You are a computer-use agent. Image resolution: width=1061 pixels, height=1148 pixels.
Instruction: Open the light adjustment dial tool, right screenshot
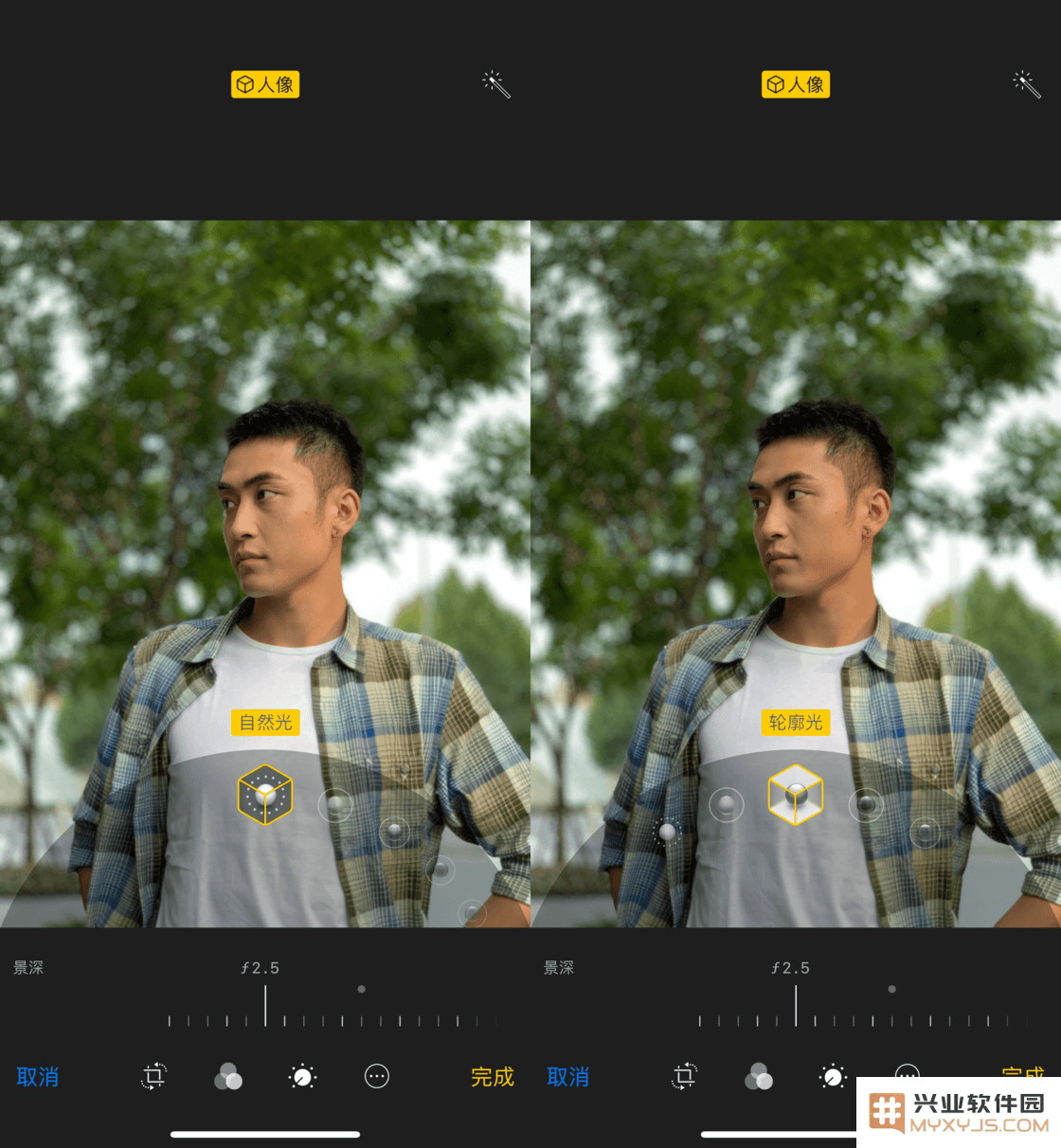click(833, 1076)
